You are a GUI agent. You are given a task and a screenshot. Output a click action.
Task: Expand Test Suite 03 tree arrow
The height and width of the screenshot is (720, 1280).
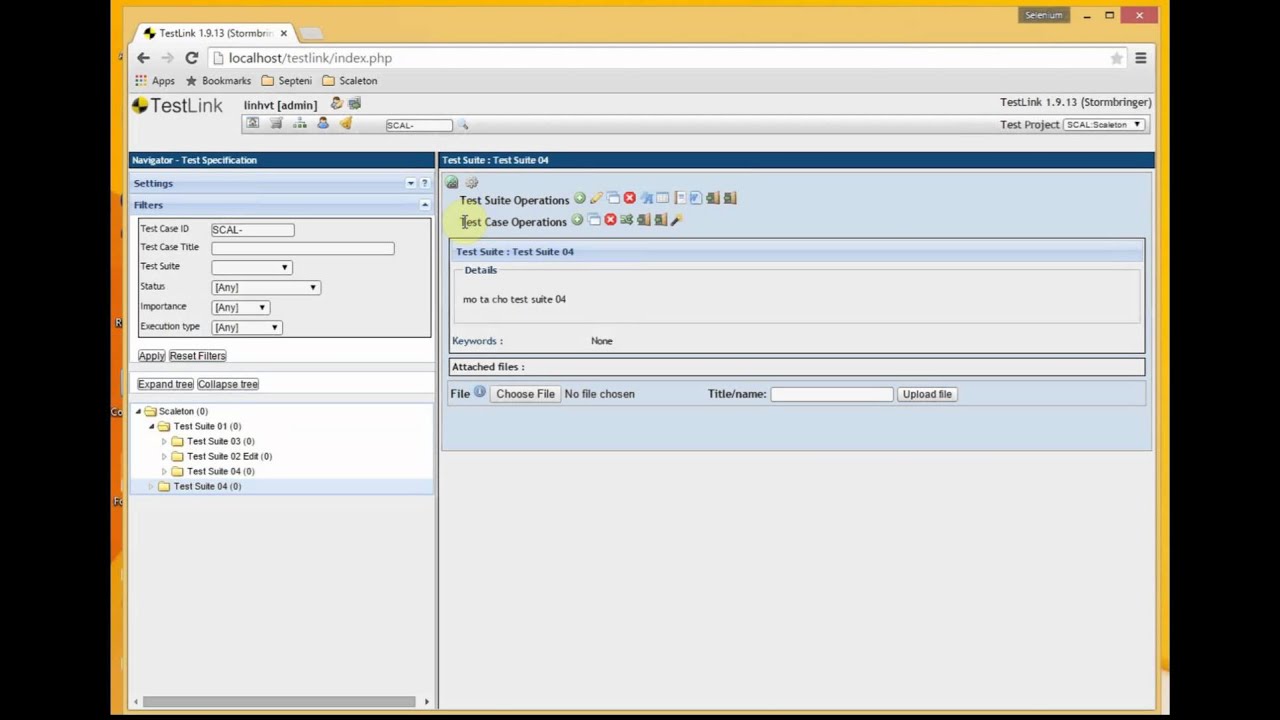[x=165, y=441]
